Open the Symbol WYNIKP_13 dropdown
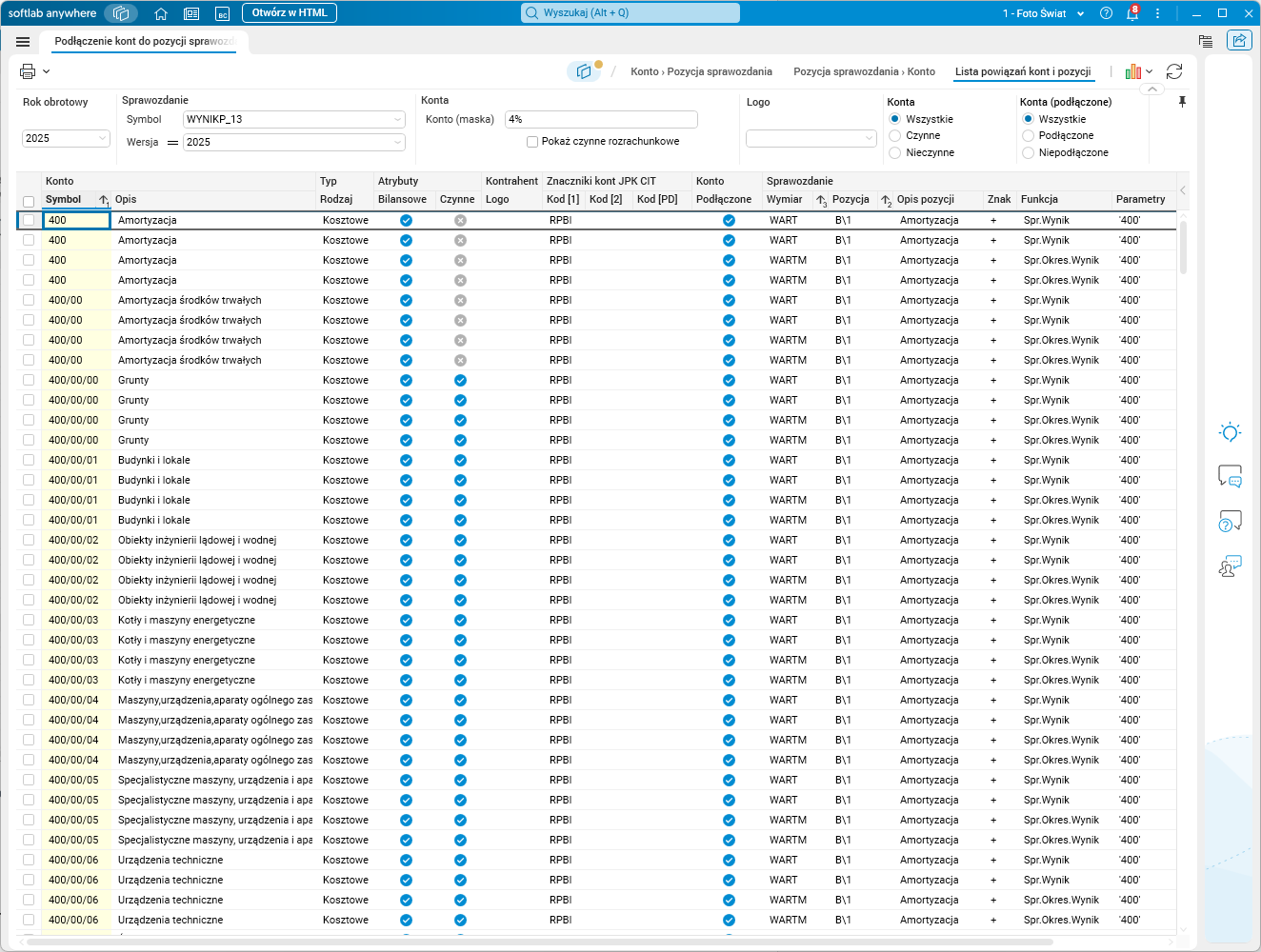Viewport: 1261px width, 952px height. (x=294, y=119)
